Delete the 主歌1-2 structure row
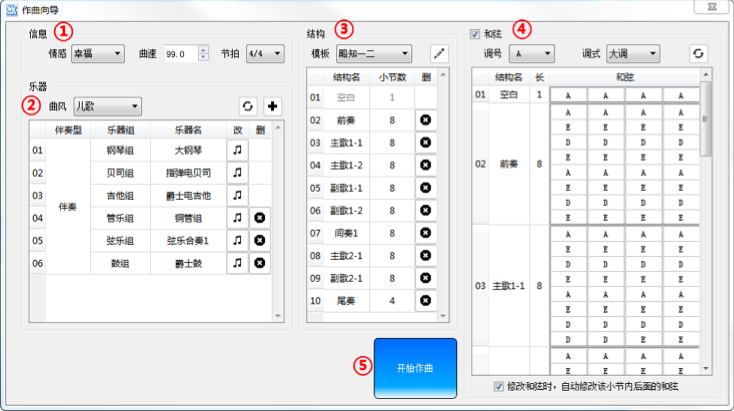 (426, 165)
